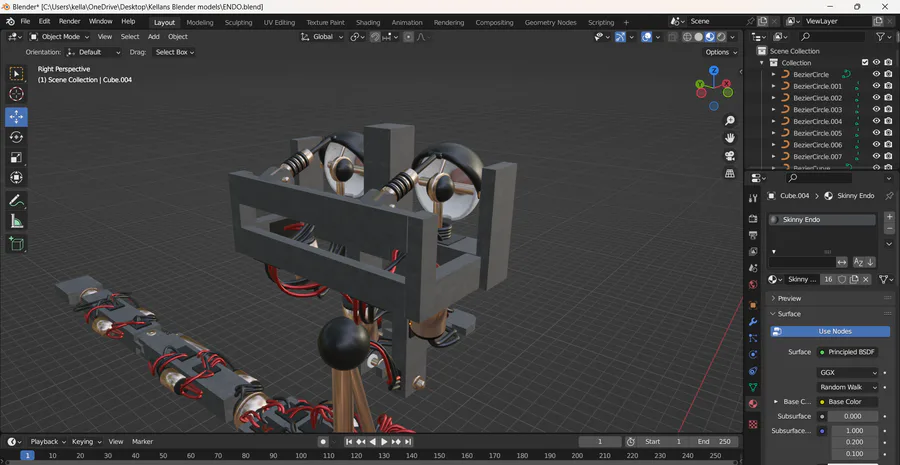Adjust the Subsurface 0.000 slider
The height and width of the screenshot is (465, 900).
(852, 416)
